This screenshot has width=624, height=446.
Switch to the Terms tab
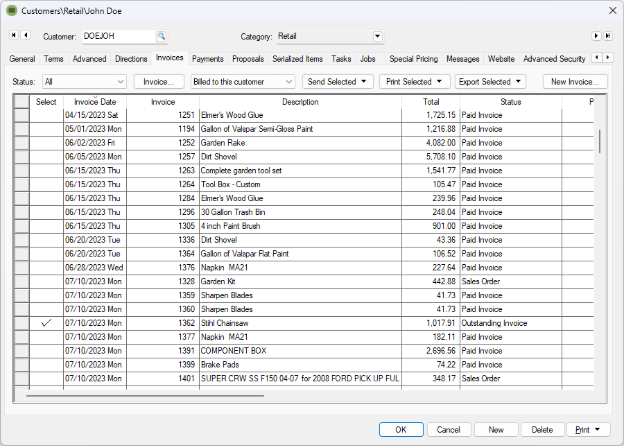tap(53, 59)
